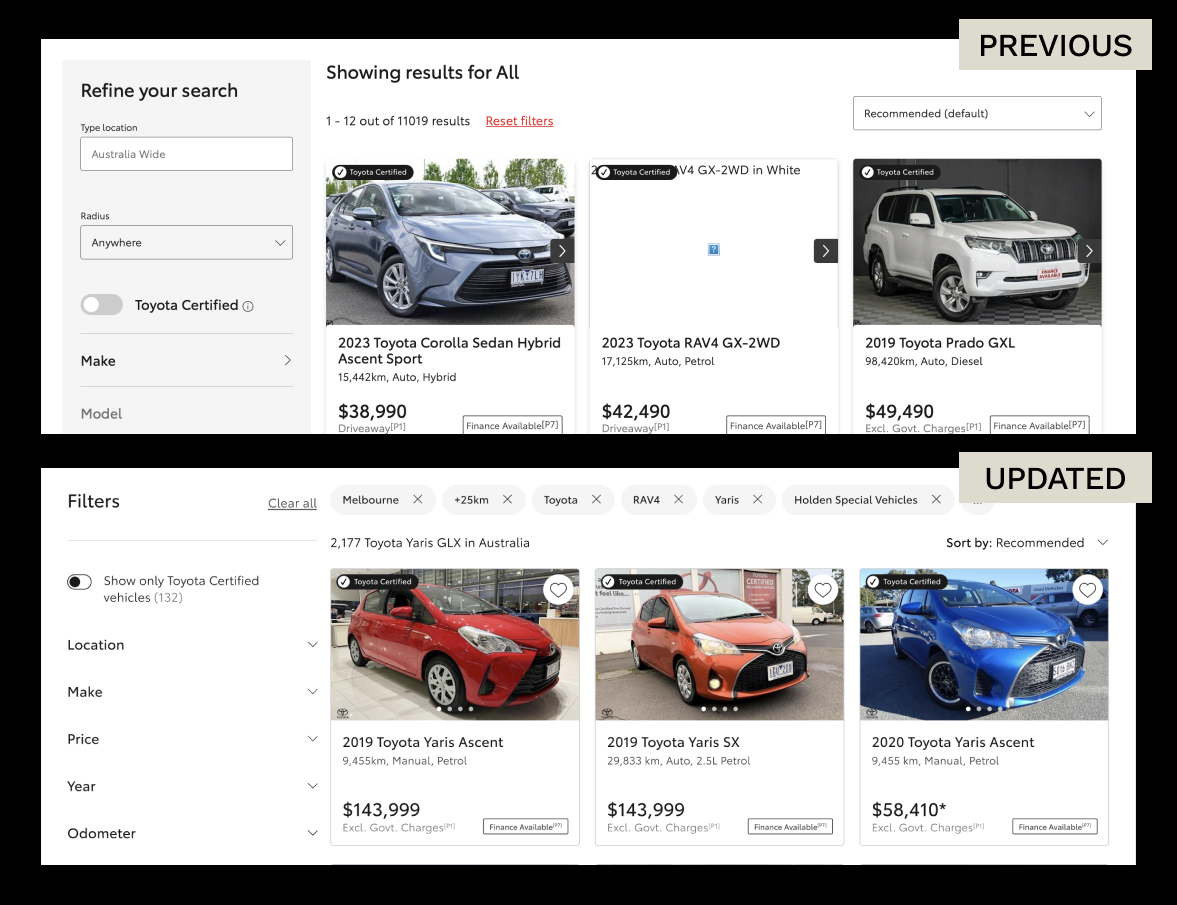Remove the Yaris filter chip
This screenshot has height=905, width=1177.
click(757, 500)
